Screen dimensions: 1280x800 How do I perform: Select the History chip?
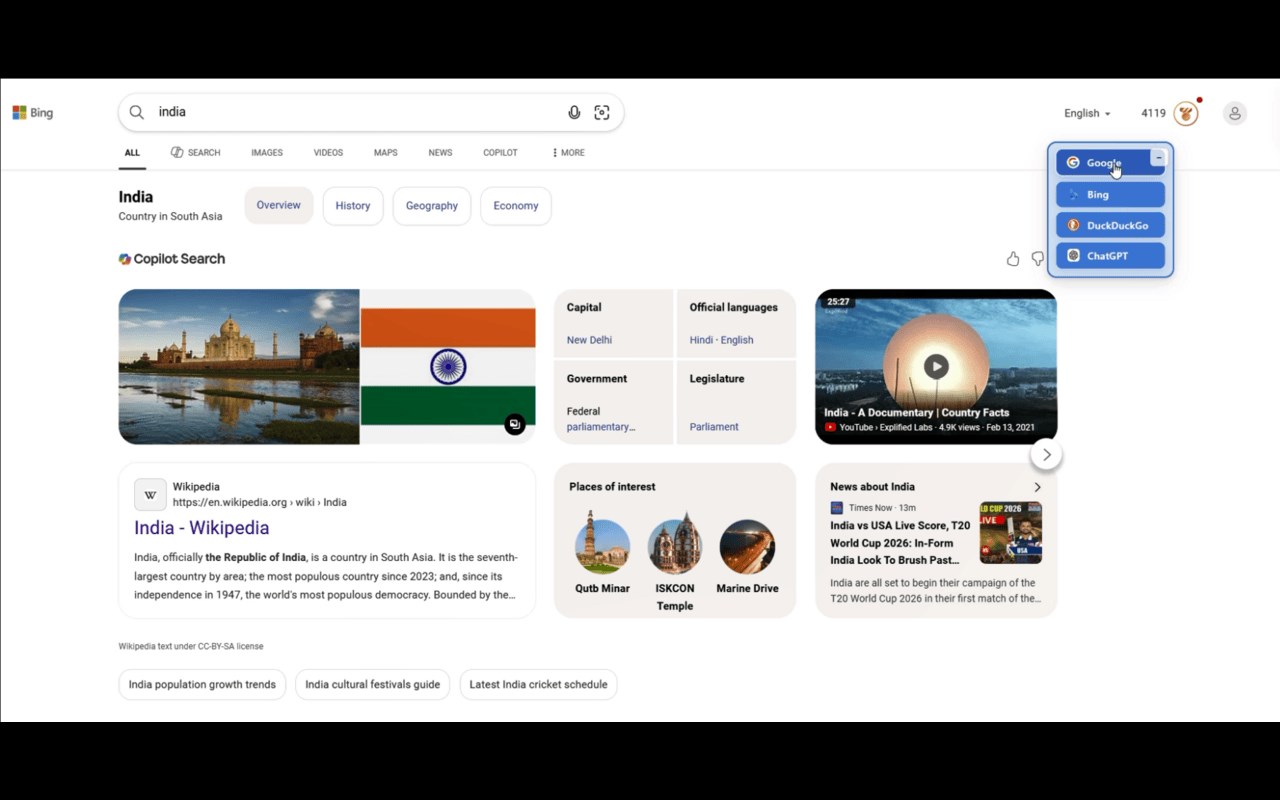coord(353,206)
